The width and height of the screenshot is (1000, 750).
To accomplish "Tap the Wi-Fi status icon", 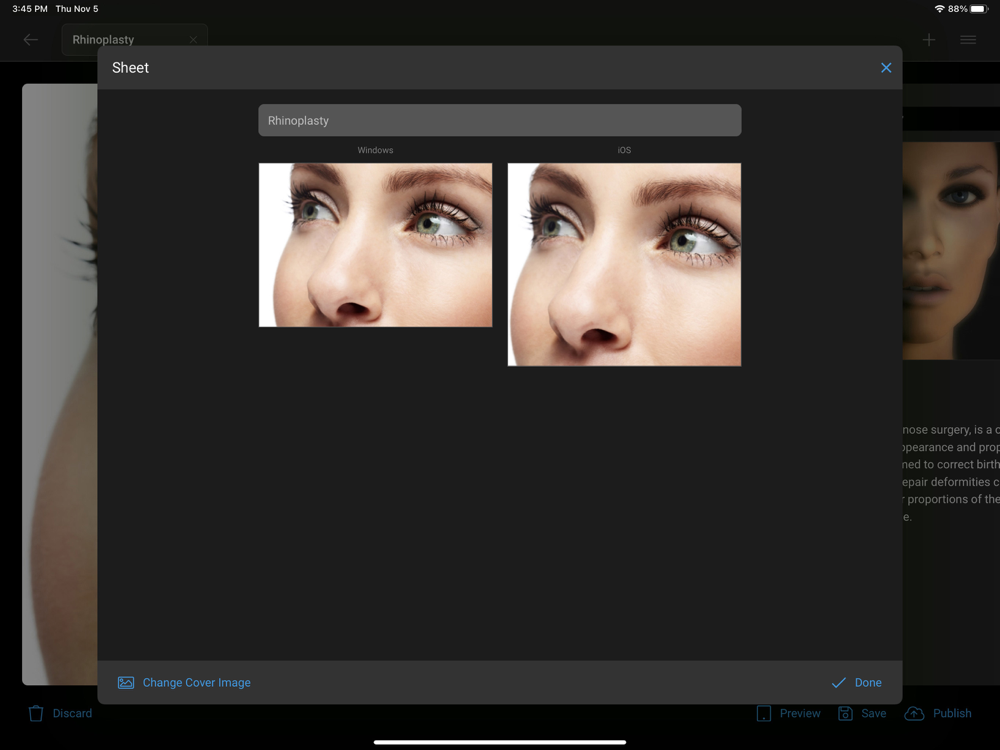I will coord(939,9).
